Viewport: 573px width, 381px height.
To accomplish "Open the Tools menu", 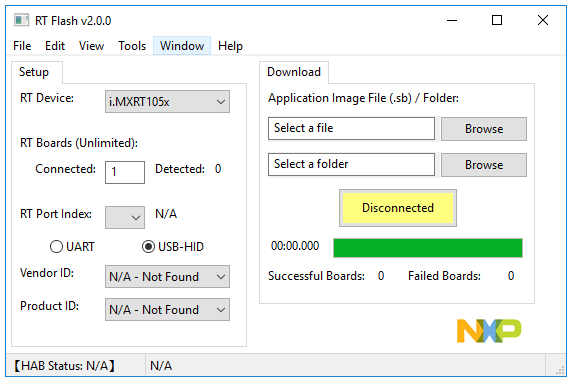I will point(132,46).
